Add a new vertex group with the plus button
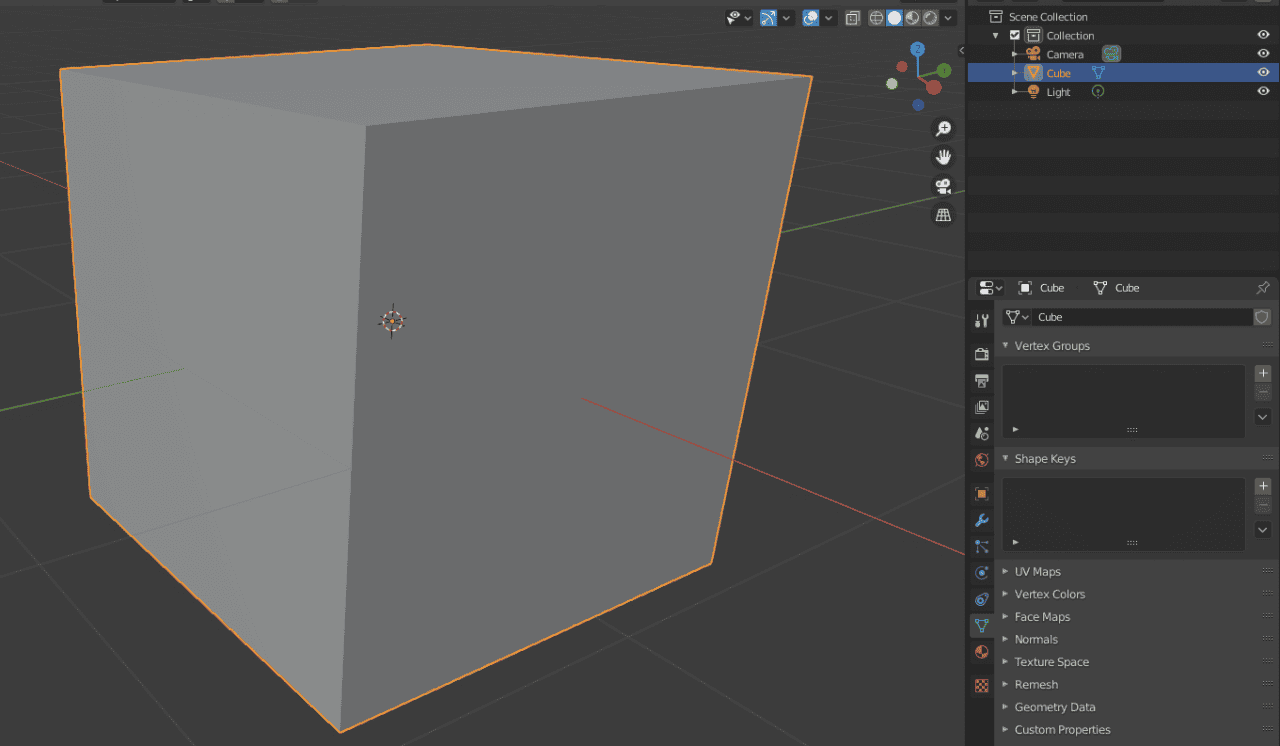This screenshot has width=1280, height=746. tap(1262, 372)
